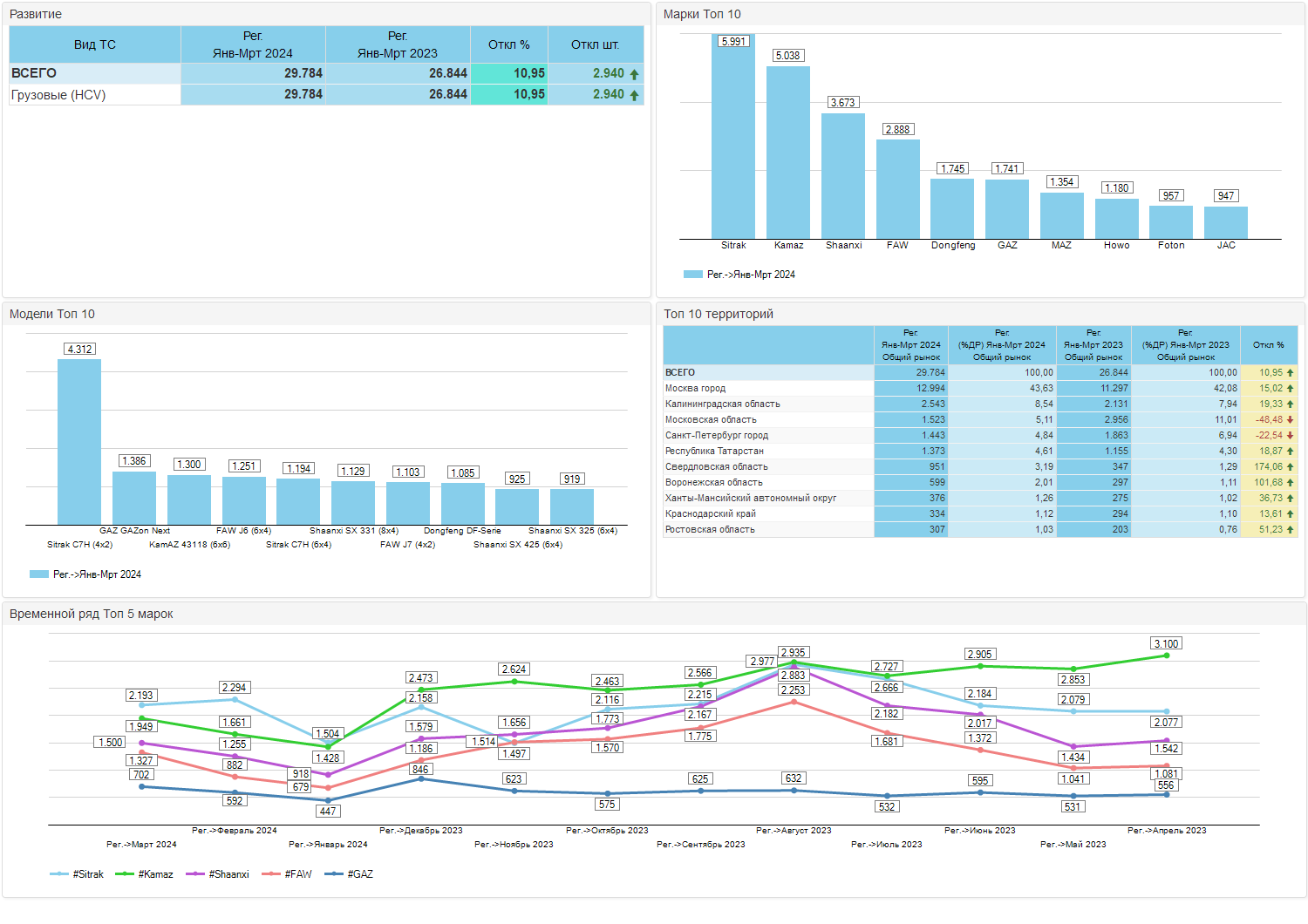Open Калининградская область row
The height and width of the screenshot is (924, 1308).
click(980, 404)
